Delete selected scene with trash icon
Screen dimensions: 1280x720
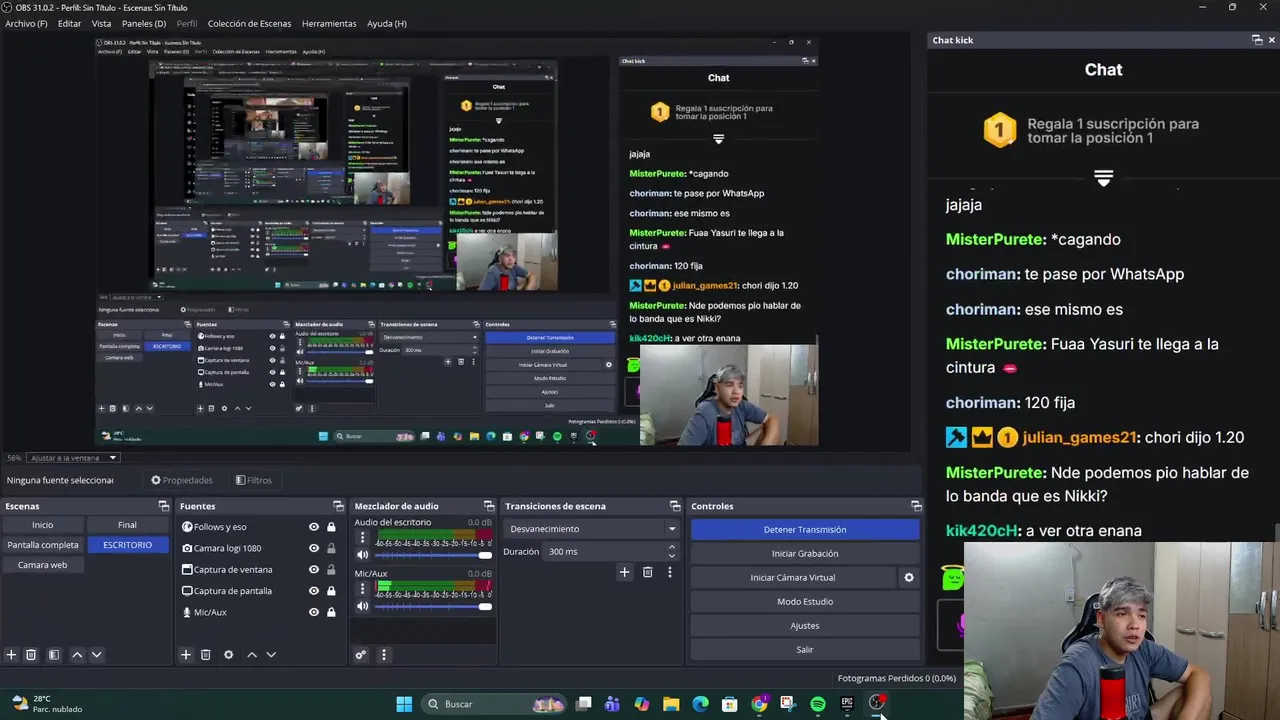tap(31, 655)
